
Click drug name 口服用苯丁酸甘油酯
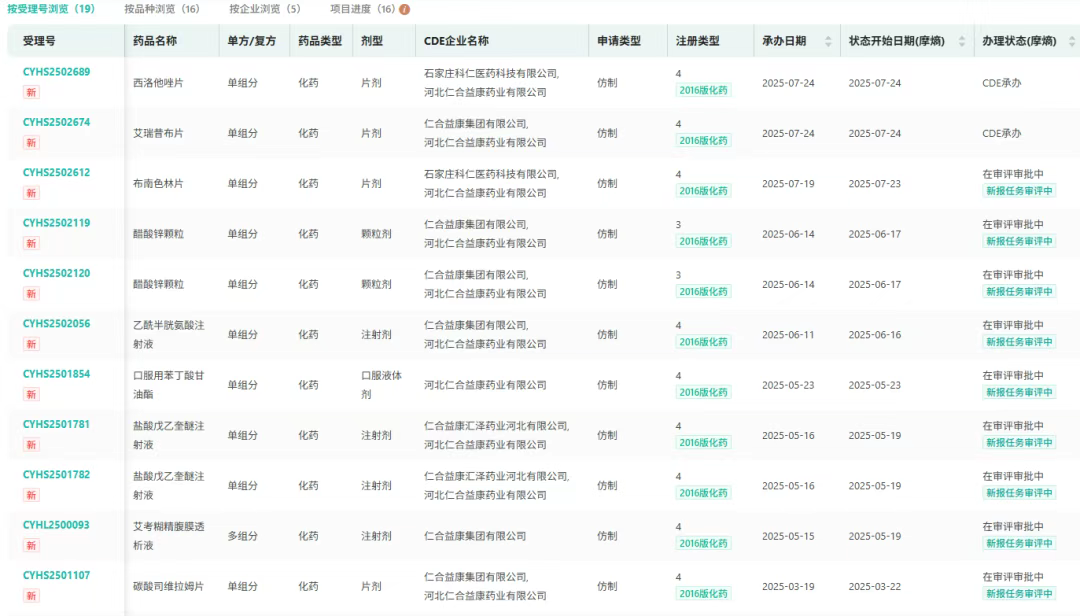(x=169, y=384)
